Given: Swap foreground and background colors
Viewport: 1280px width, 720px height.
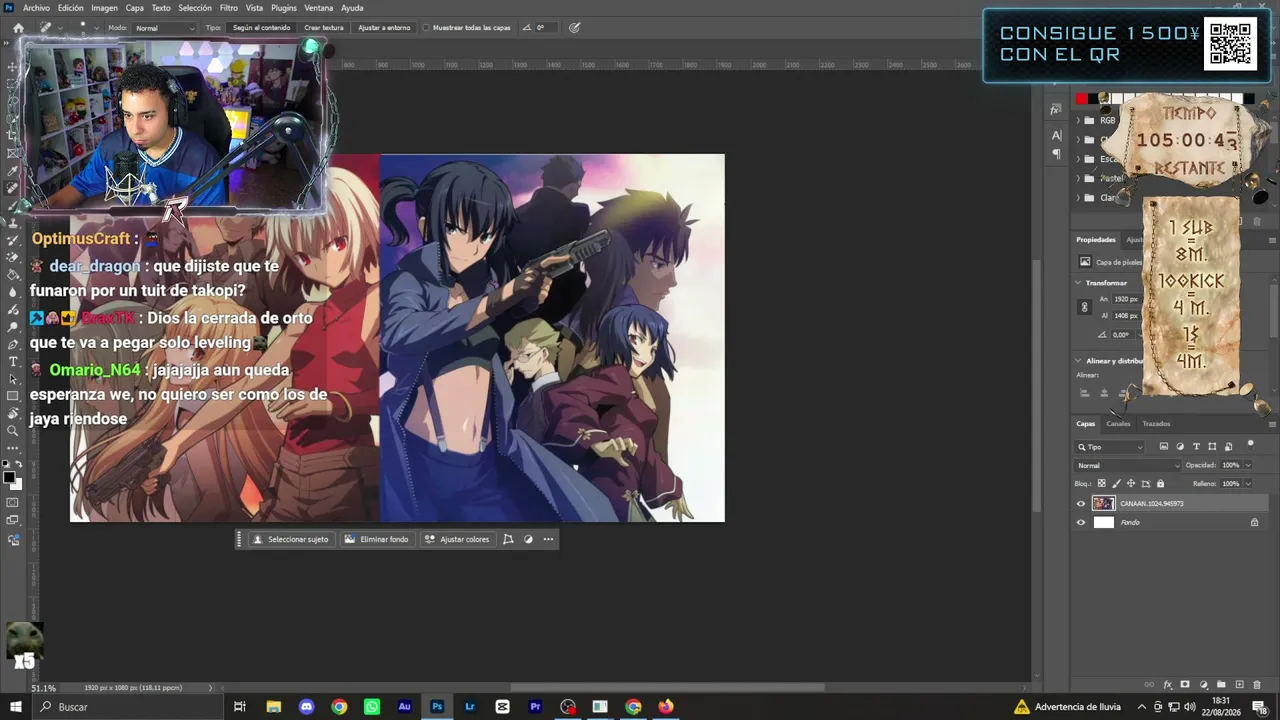Looking at the screenshot, I should pos(19,464).
